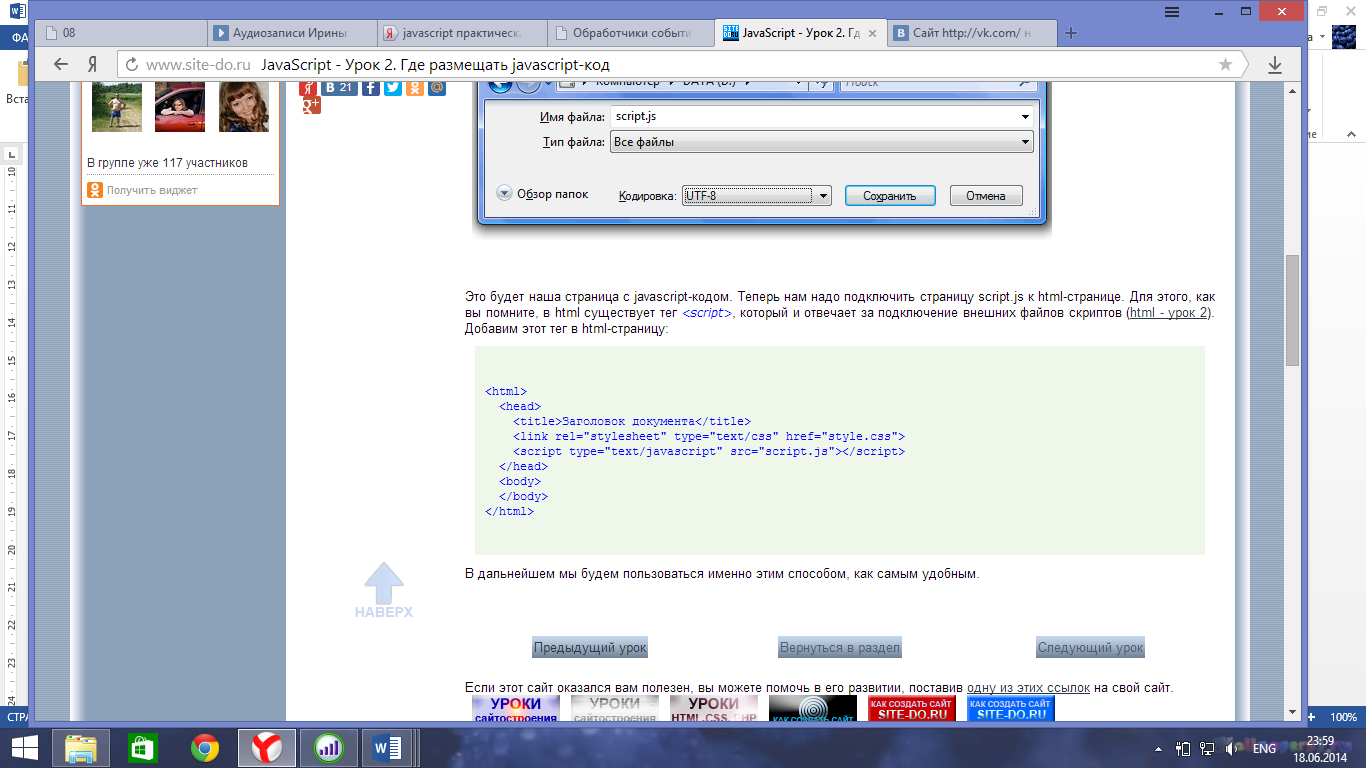Close the active JavaScript Урок 2 tab
This screenshot has height=768, width=1366.
coord(873,33)
